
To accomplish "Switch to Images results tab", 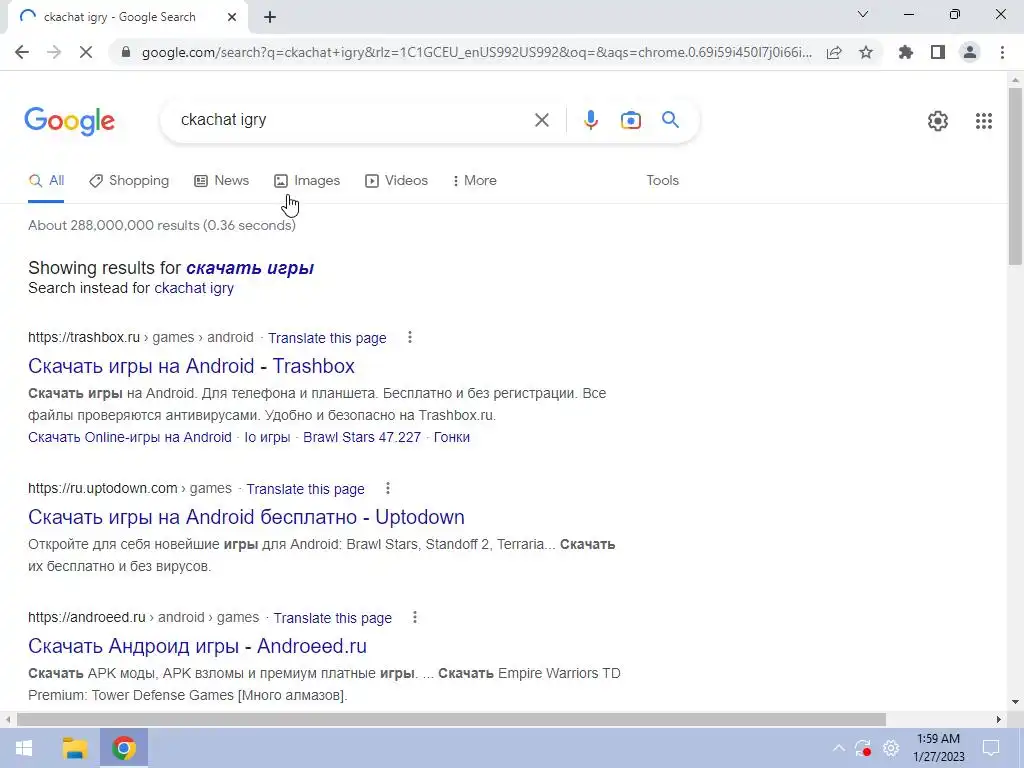I will click(307, 181).
